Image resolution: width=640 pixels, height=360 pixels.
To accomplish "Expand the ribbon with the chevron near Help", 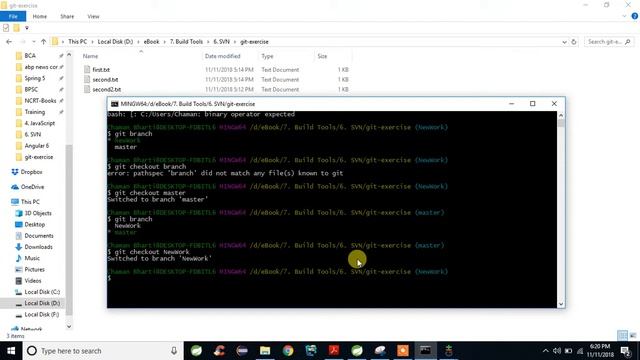I will click(x=624, y=16).
